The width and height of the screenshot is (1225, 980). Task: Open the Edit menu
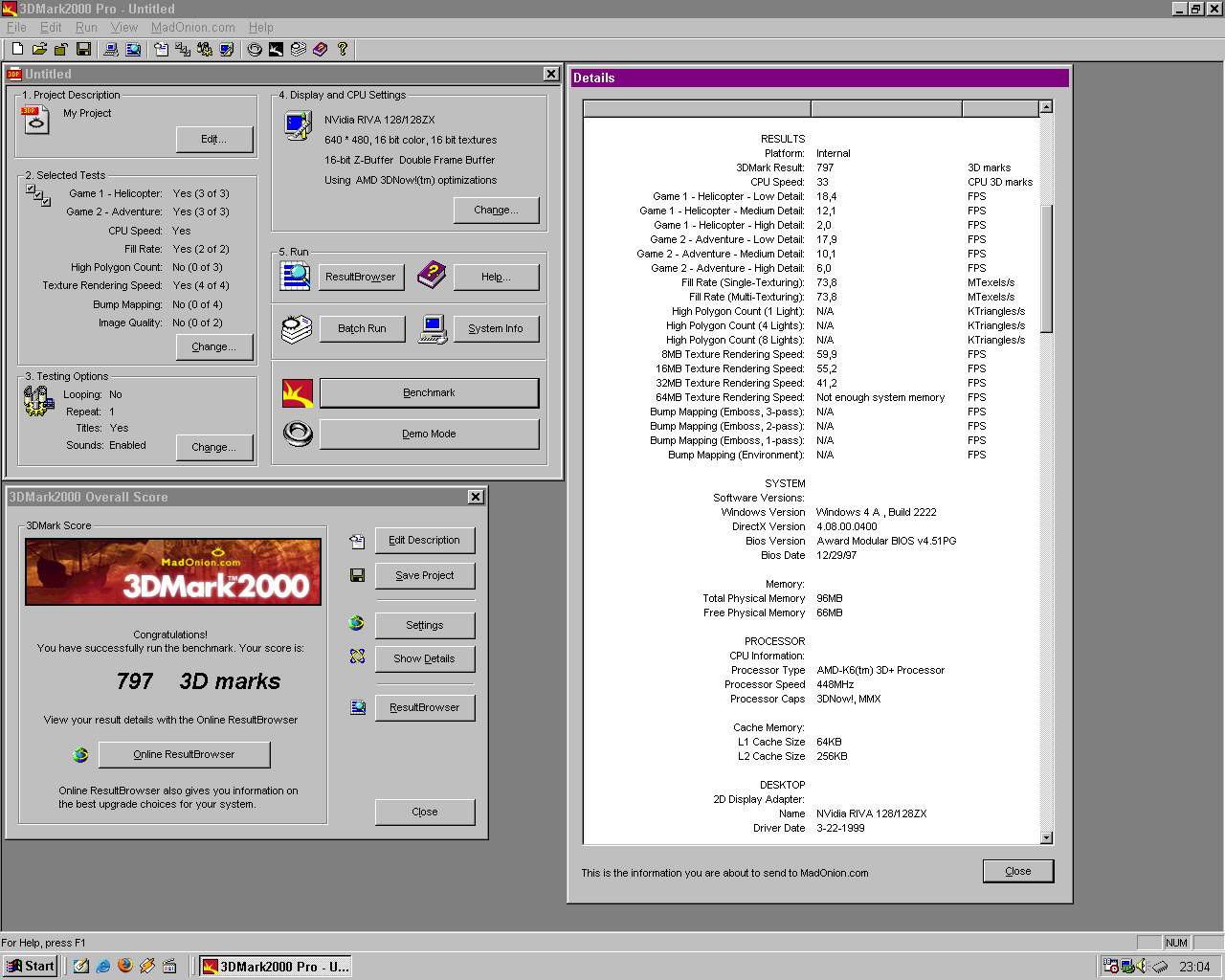pyautogui.click(x=51, y=28)
